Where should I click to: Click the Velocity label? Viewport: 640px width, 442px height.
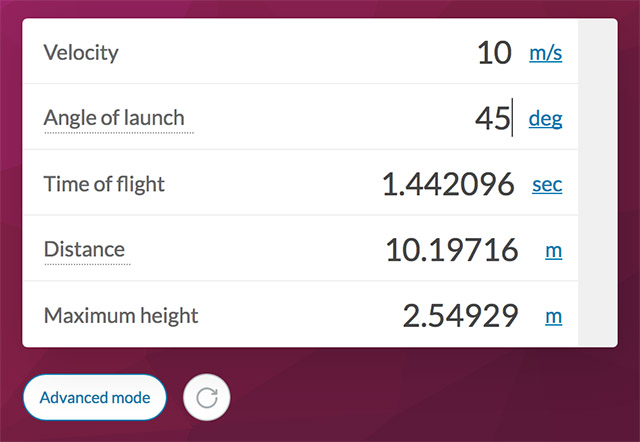(81, 53)
